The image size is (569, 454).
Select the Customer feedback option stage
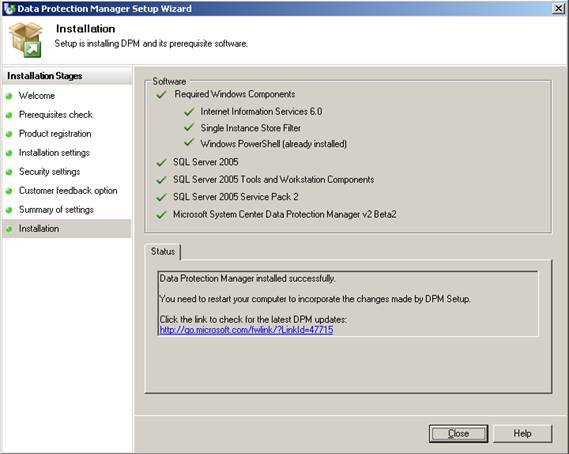click(x=68, y=191)
